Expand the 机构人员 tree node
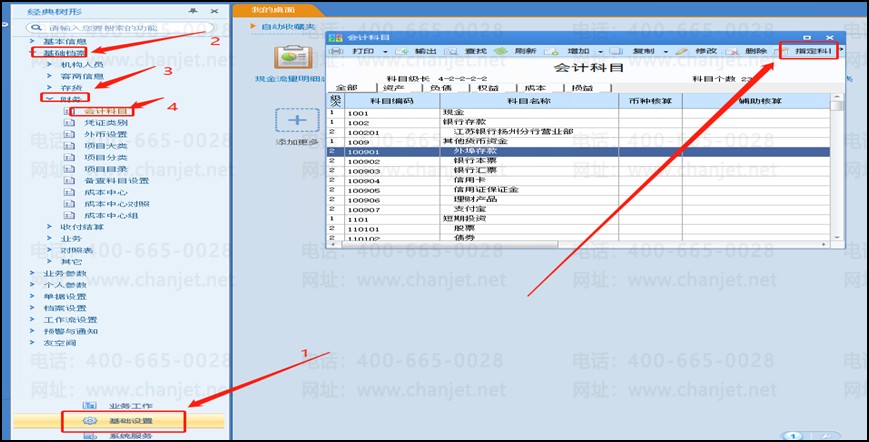869x442 pixels. coord(49,64)
